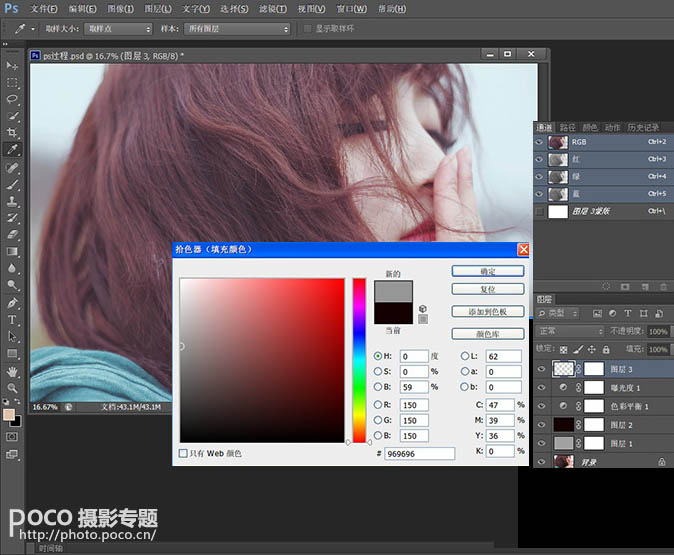Hide the 图层 3 layer
Viewport: 674px width, 555px height.
pyautogui.click(x=541, y=369)
